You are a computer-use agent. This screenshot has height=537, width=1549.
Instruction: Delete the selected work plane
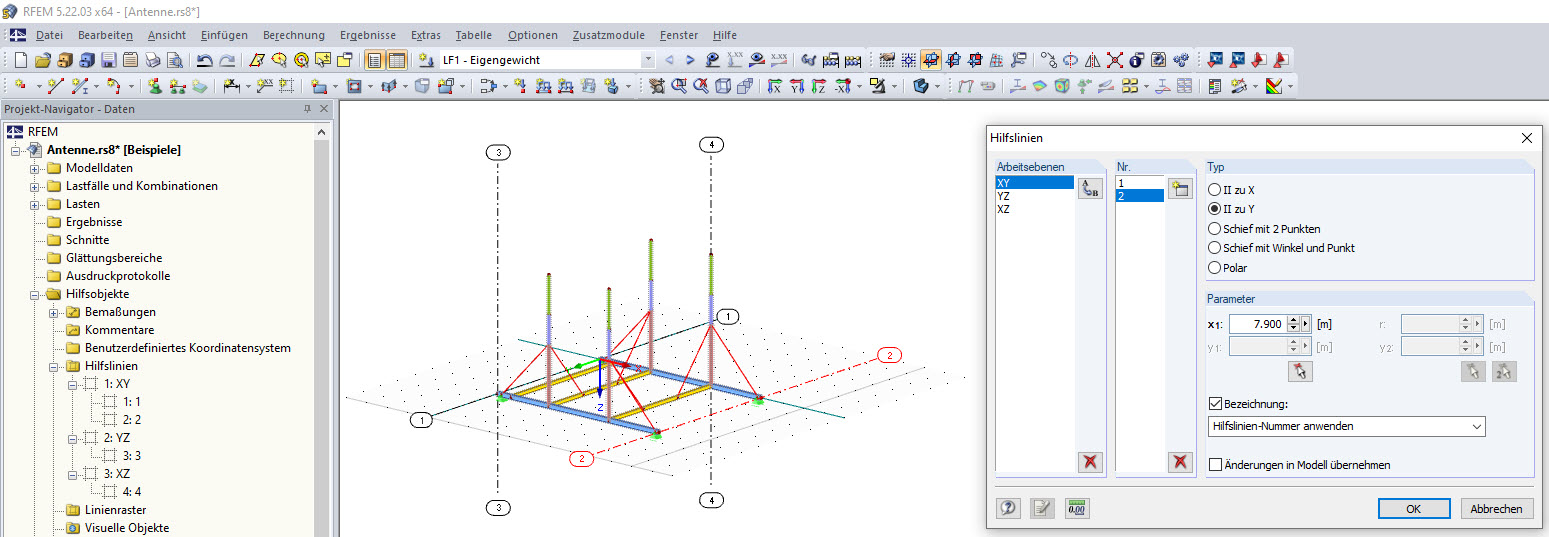point(1090,461)
